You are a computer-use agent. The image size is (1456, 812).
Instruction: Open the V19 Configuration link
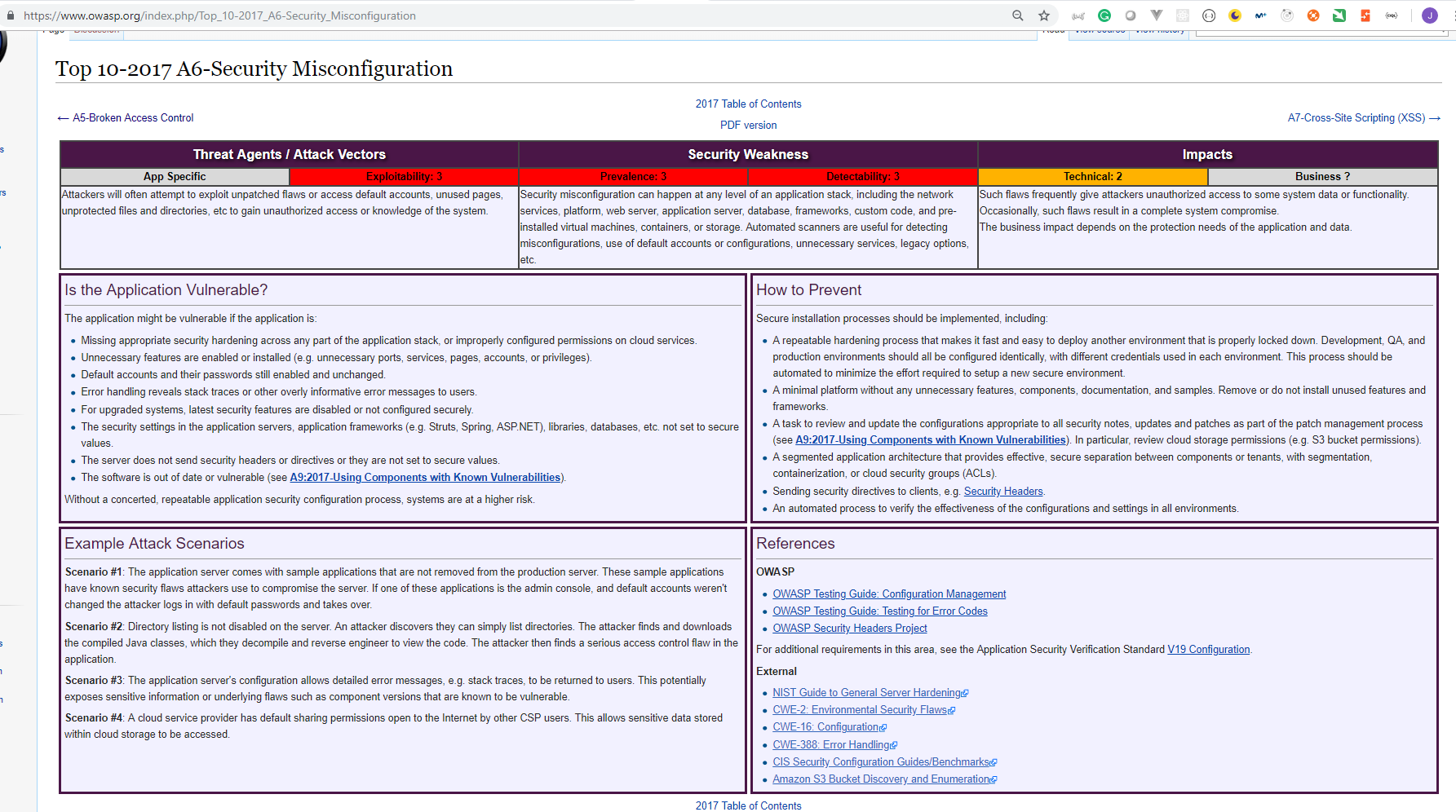[1208, 650]
